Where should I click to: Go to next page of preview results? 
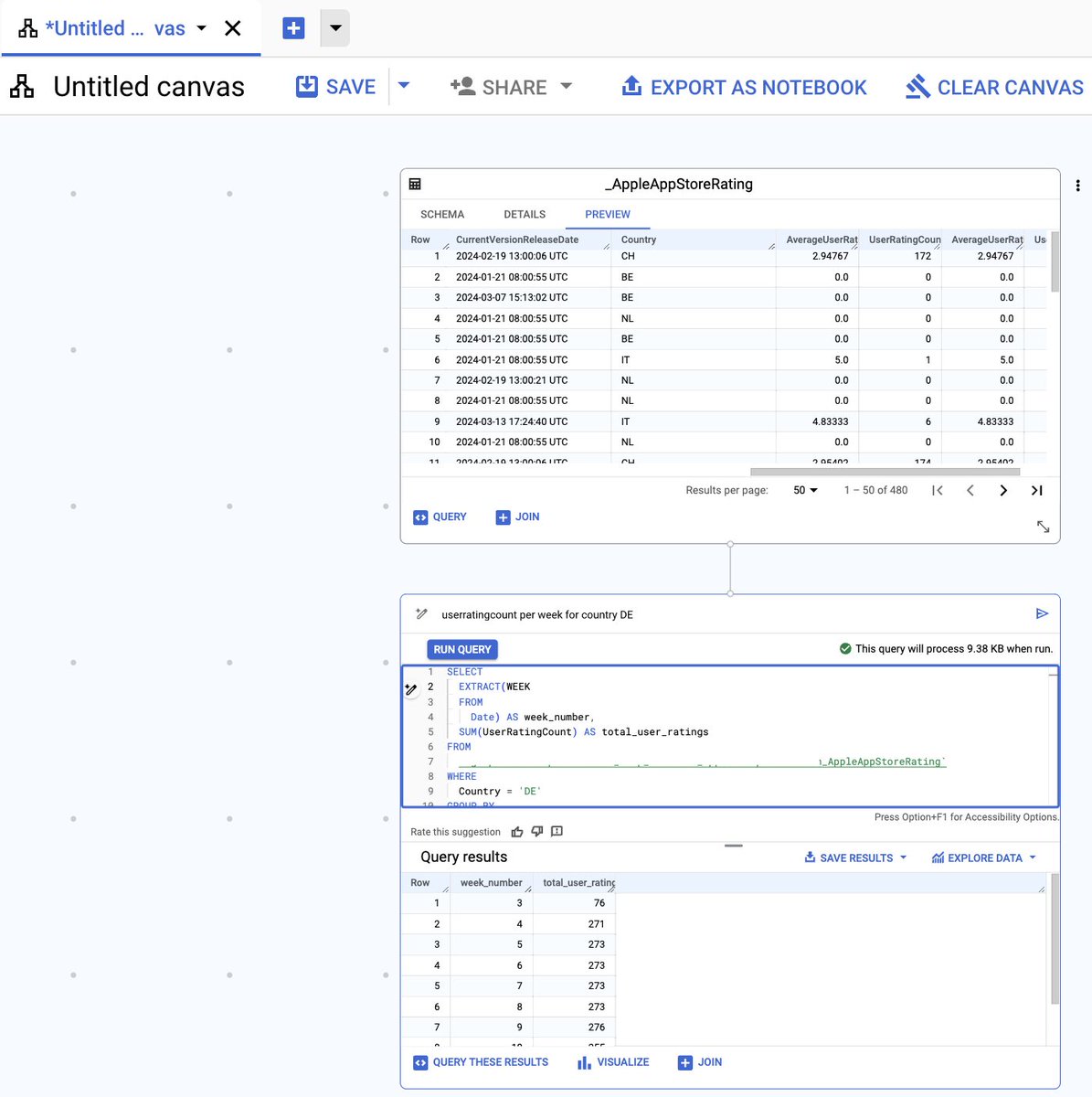(1003, 490)
